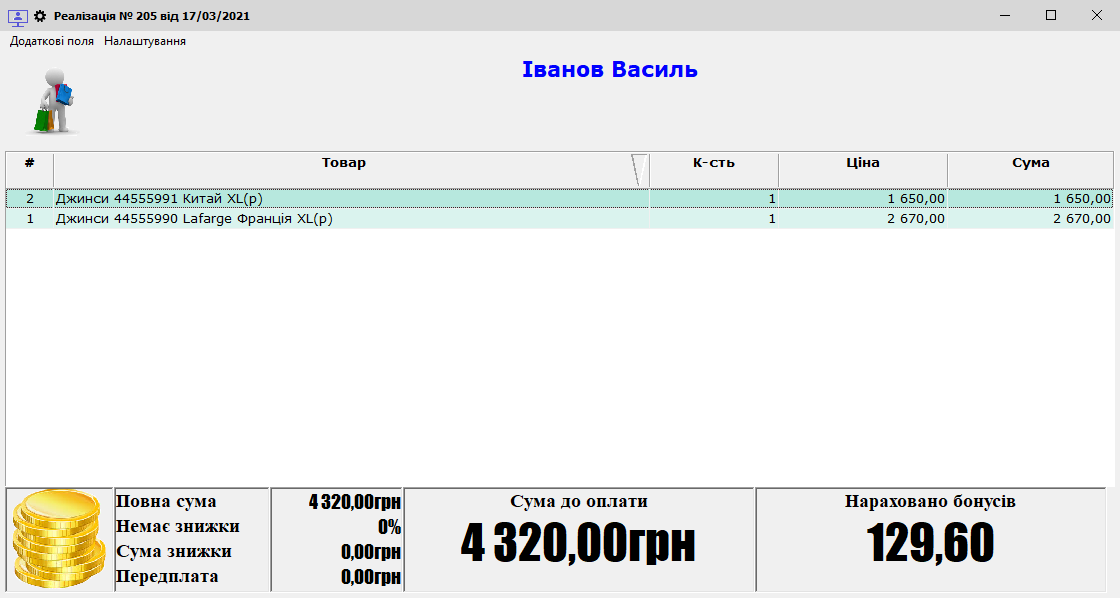This screenshot has width=1120, height=598.
Task: Click the Ціна column header
Action: point(862,163)
